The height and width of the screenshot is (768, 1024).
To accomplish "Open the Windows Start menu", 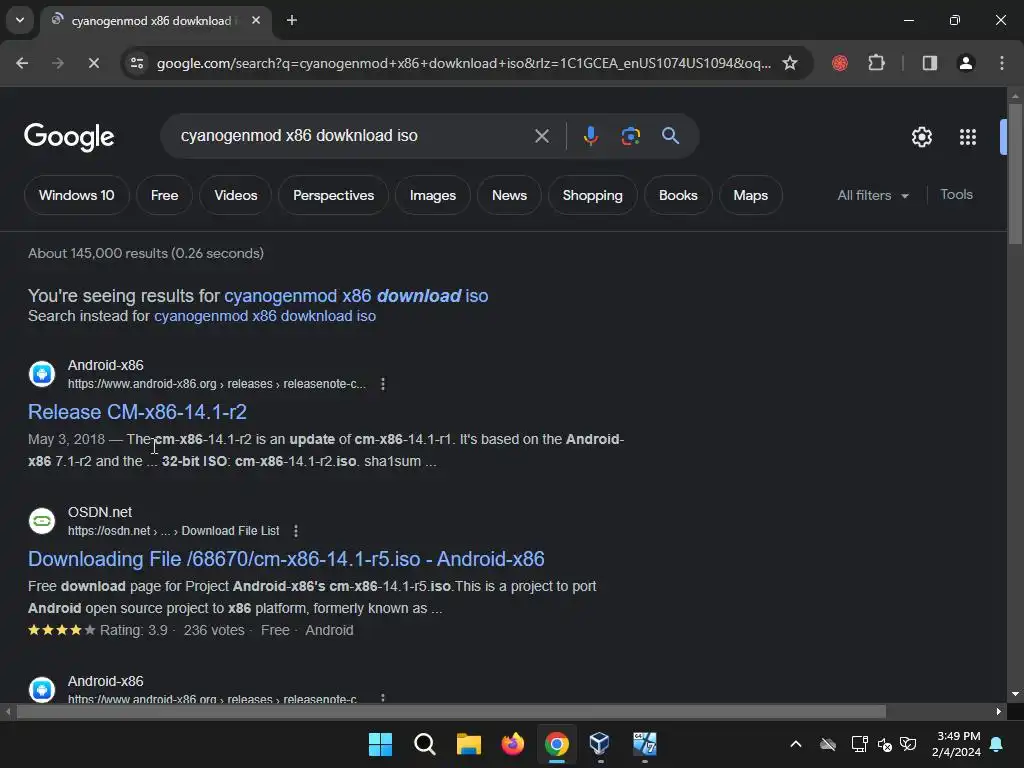I will tap(380, 744).
